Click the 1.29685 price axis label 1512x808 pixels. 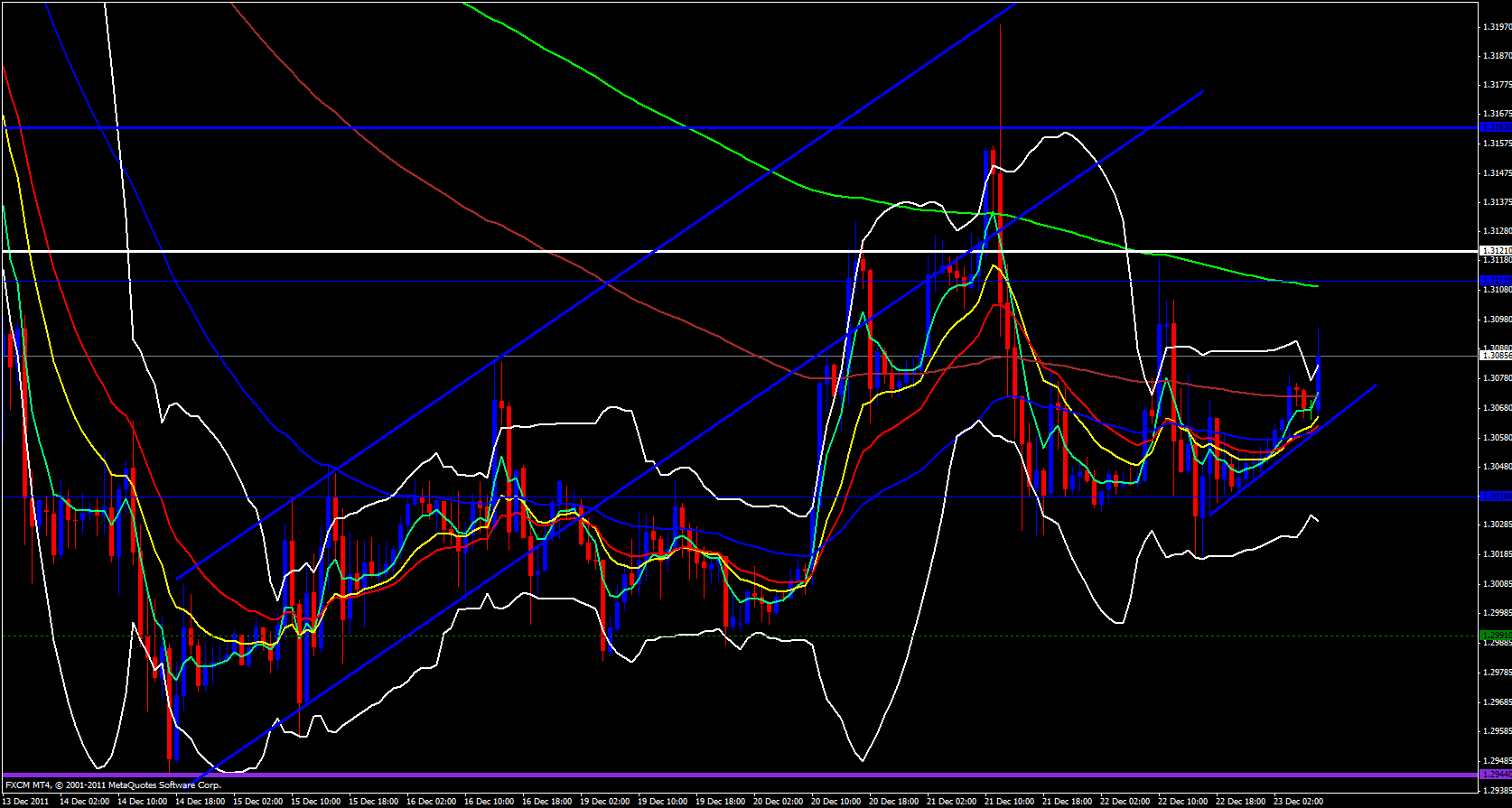click(1498, 701)
